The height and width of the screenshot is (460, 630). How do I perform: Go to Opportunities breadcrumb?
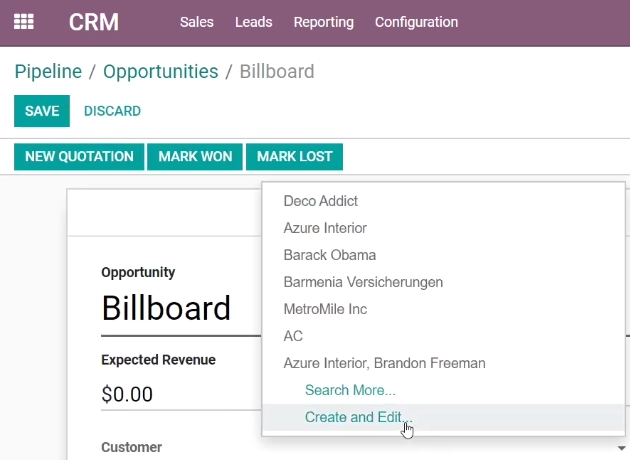click(x=161, y=72)
